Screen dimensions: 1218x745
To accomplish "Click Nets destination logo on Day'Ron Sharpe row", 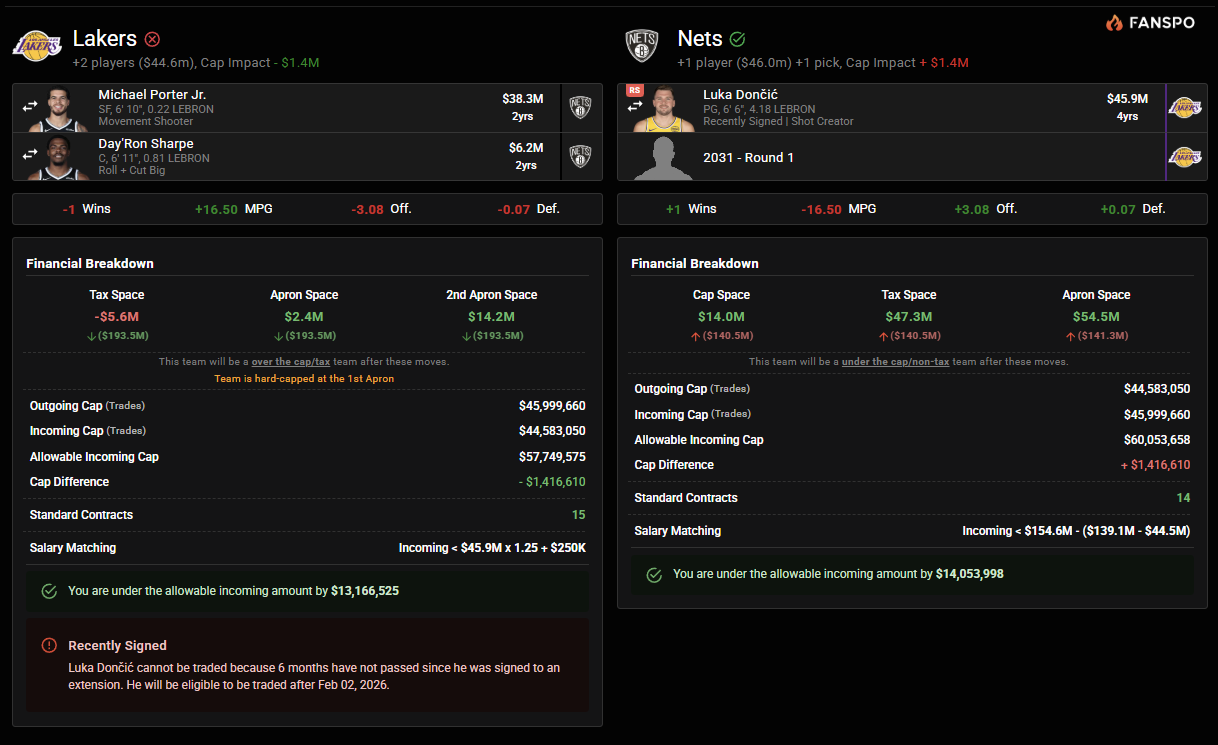I will tap(581, 156).
